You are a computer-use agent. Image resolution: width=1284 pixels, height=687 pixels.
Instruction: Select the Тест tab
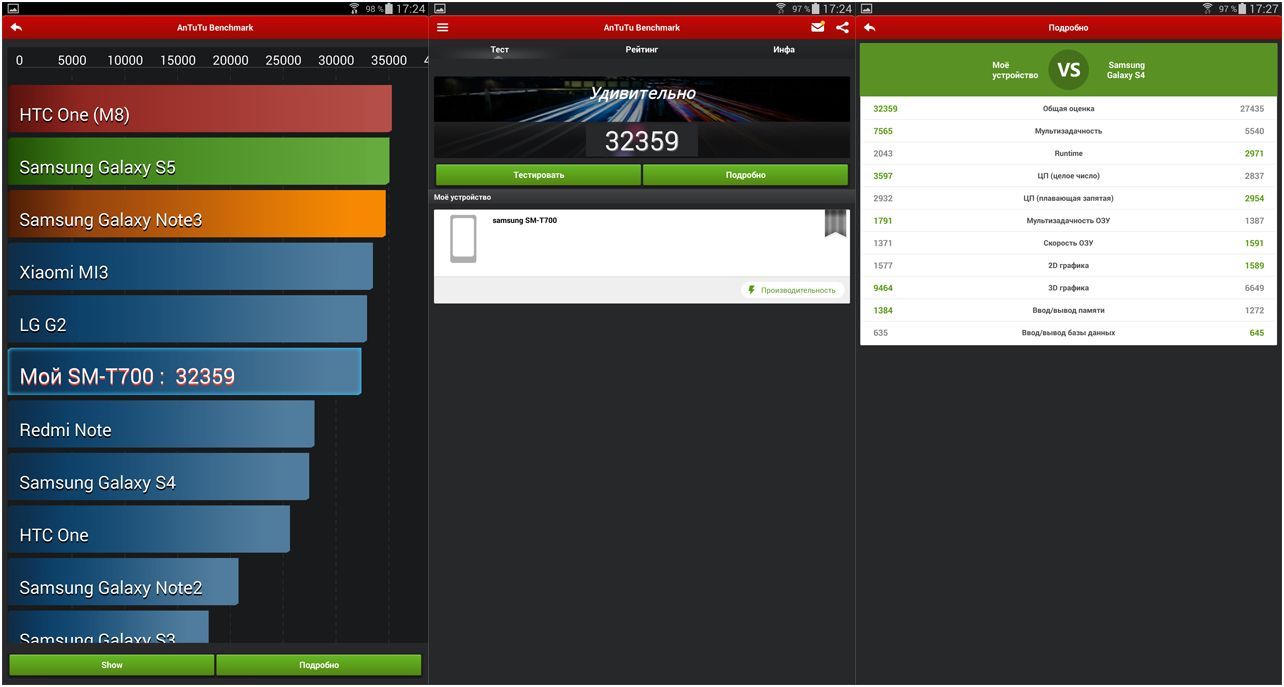499,50
